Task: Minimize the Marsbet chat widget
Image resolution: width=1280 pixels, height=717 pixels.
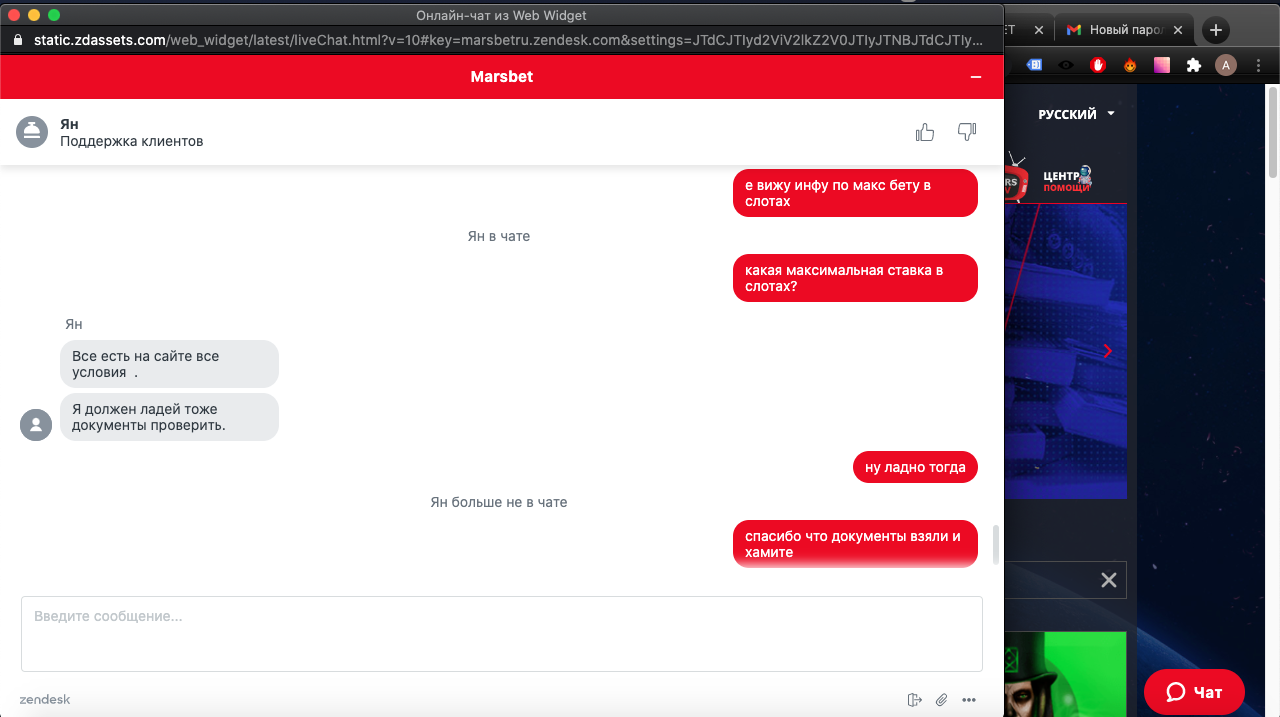Action: [x=976, y=77]
